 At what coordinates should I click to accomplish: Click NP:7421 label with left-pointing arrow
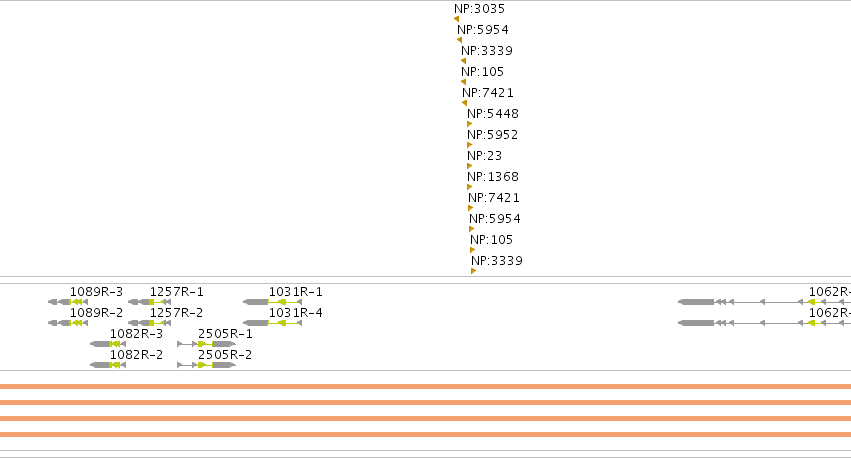pyautogui.click(x=487, y=93)
